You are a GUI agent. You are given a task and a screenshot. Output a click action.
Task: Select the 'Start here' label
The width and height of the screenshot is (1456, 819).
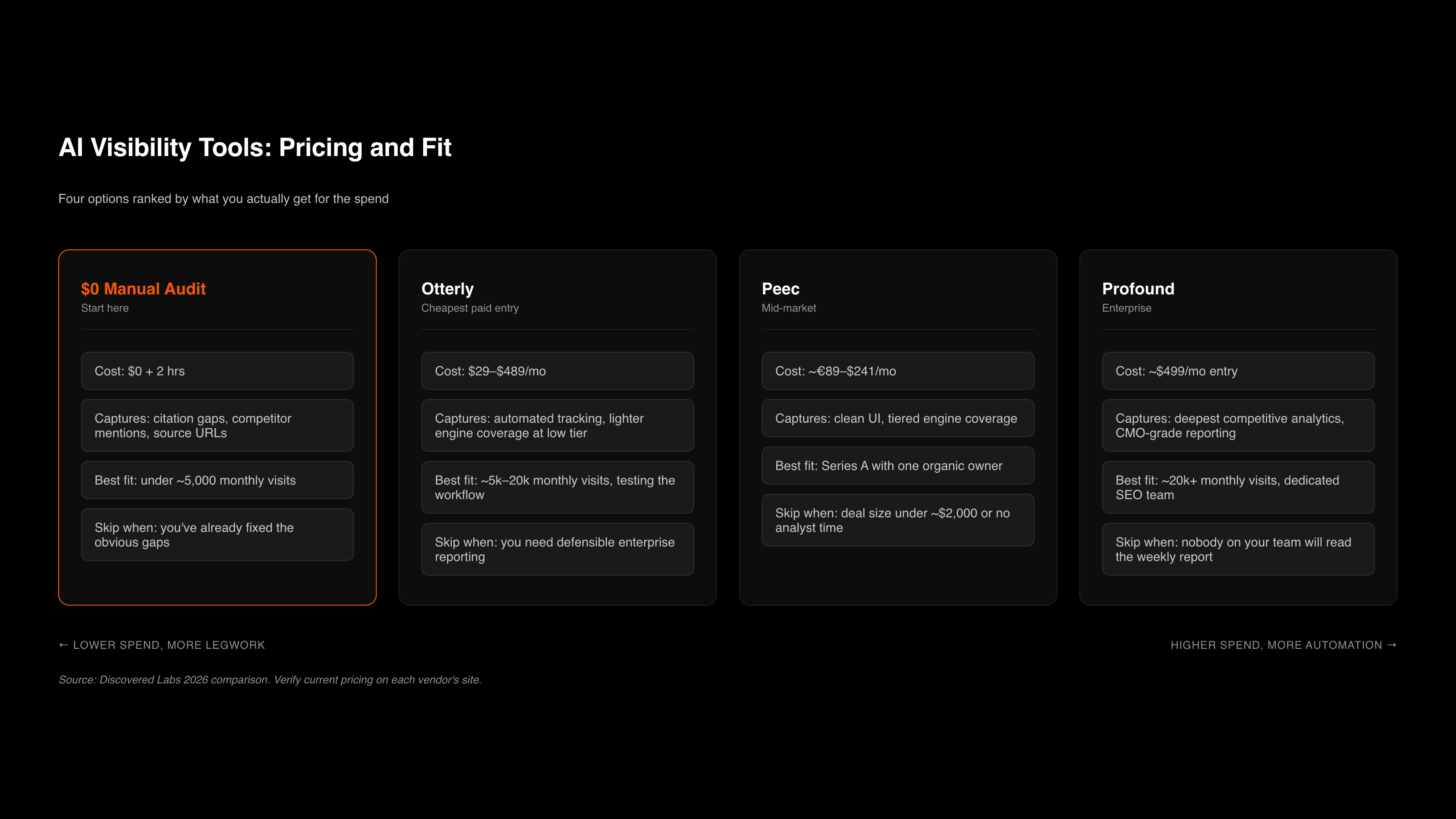[x=105, y=308]
